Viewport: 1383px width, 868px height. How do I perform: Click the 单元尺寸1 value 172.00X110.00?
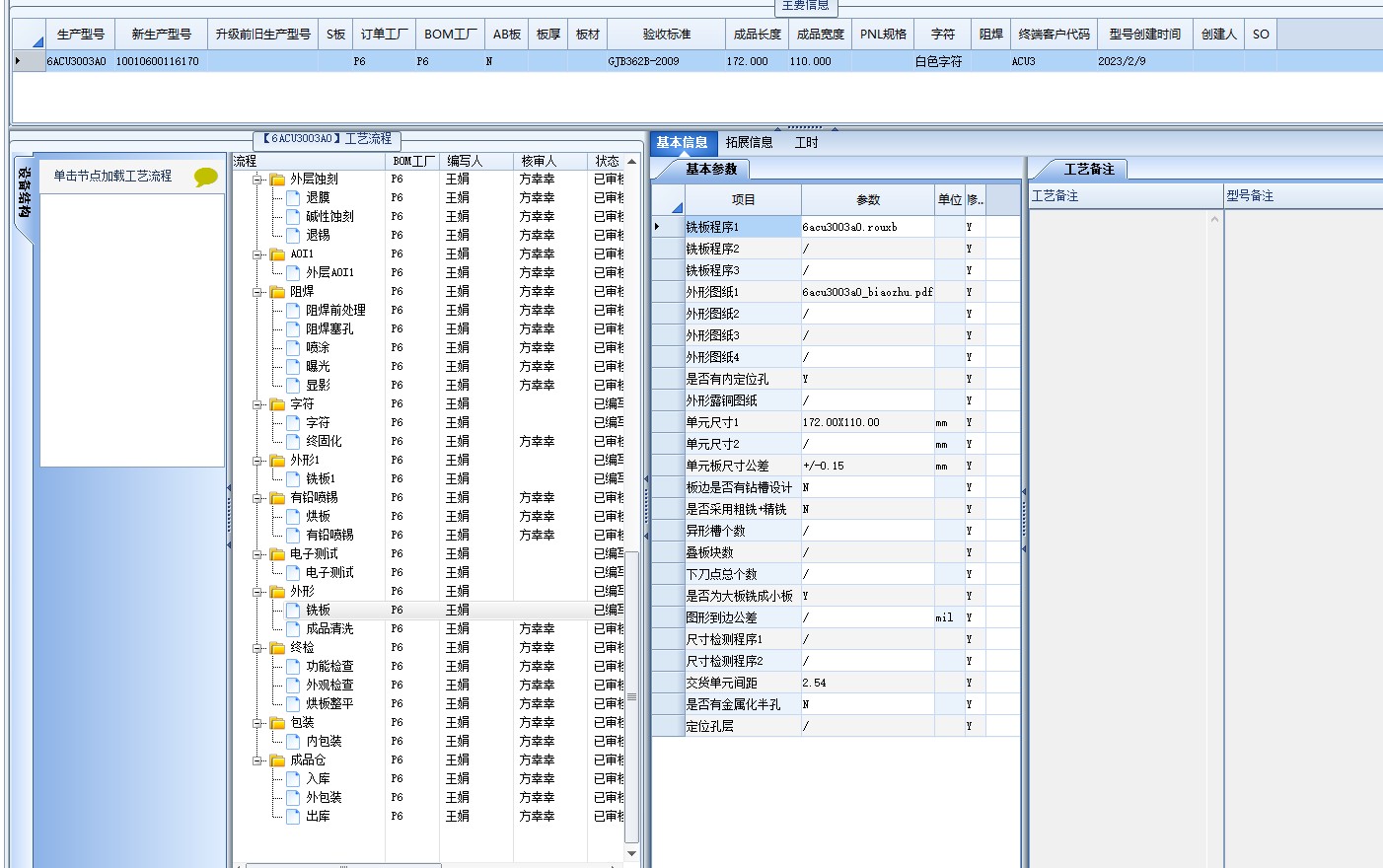click(867, 422)
